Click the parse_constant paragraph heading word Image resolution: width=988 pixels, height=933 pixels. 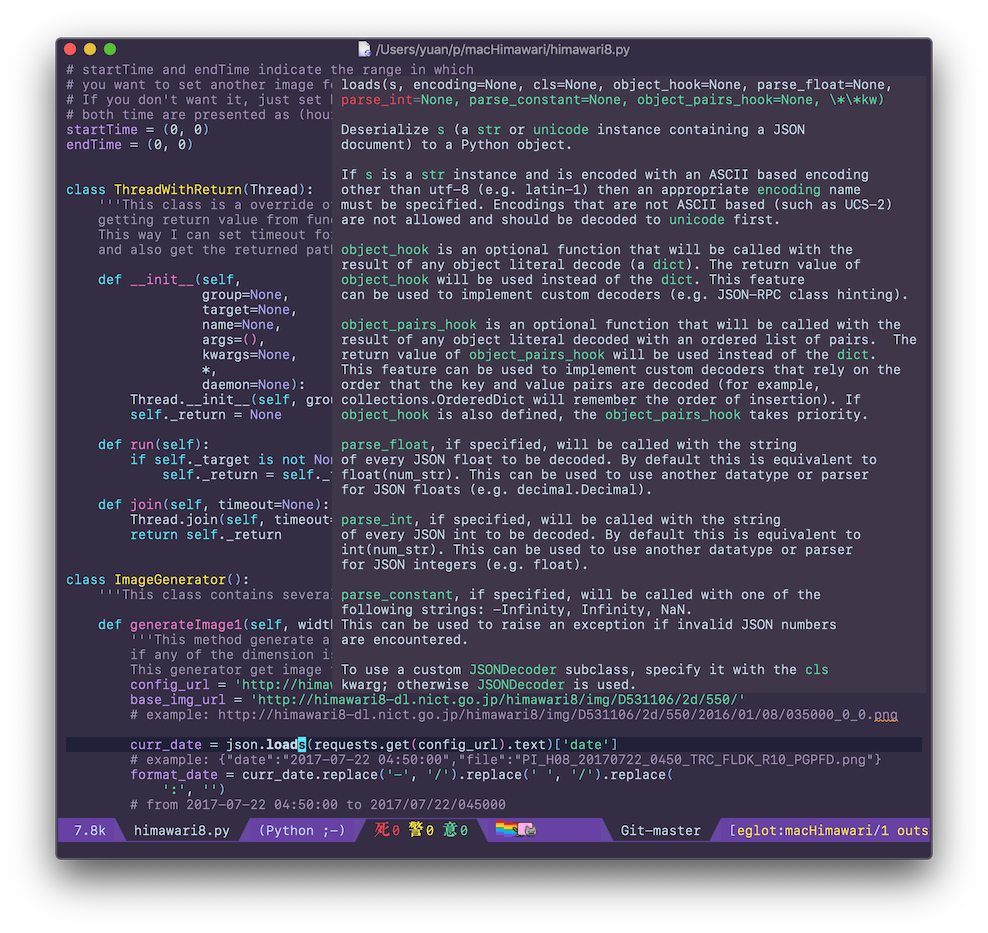coord(397,595)
